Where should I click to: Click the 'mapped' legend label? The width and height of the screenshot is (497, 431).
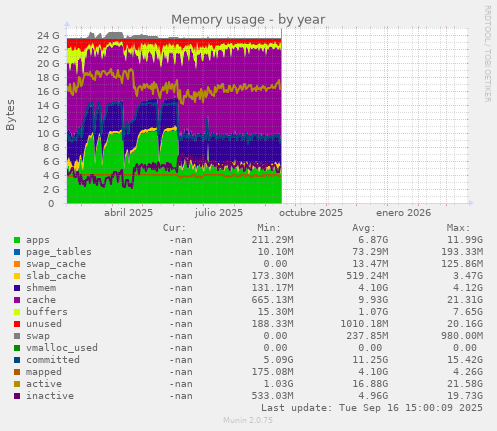[44, 372]
